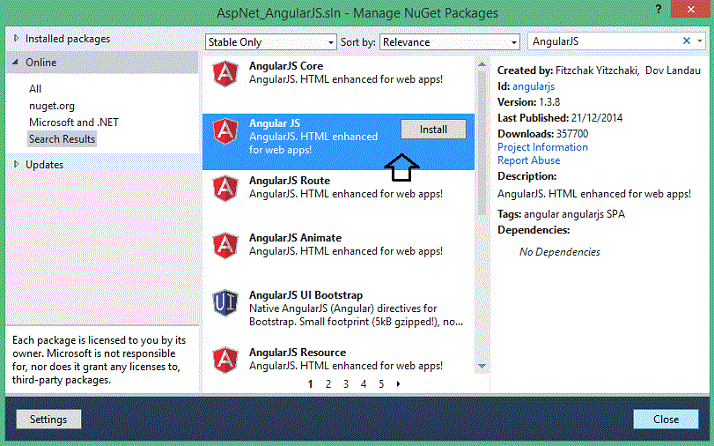Open the angularjs Id link

(x=533, y=86)
